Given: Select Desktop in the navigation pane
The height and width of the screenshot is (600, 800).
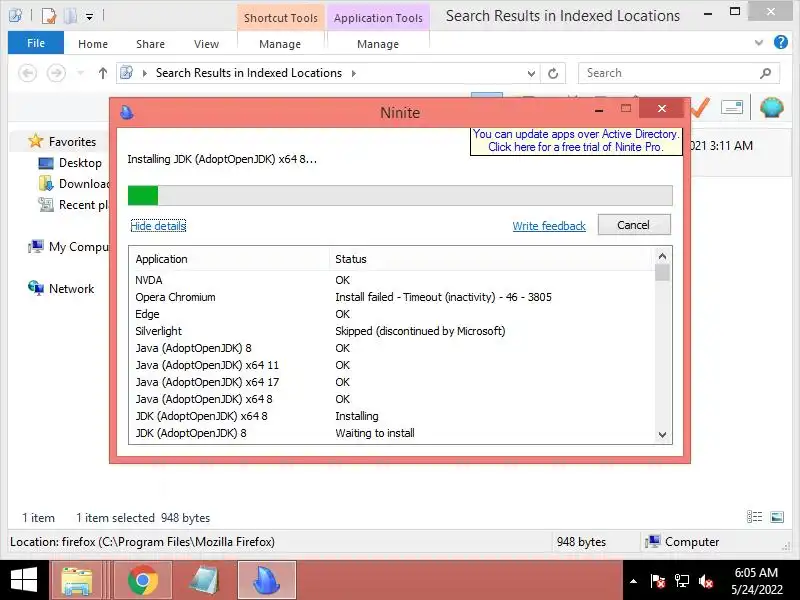Looking at the screenshot, I should click(80, 163).
